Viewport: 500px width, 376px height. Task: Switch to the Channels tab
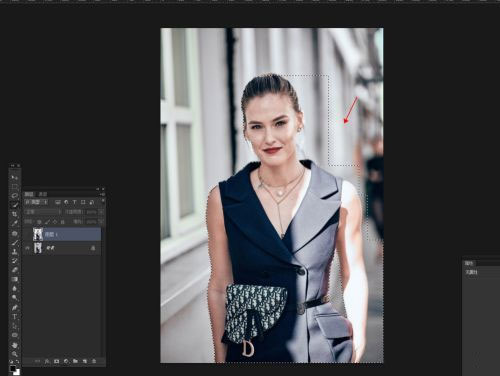(43, 194)
